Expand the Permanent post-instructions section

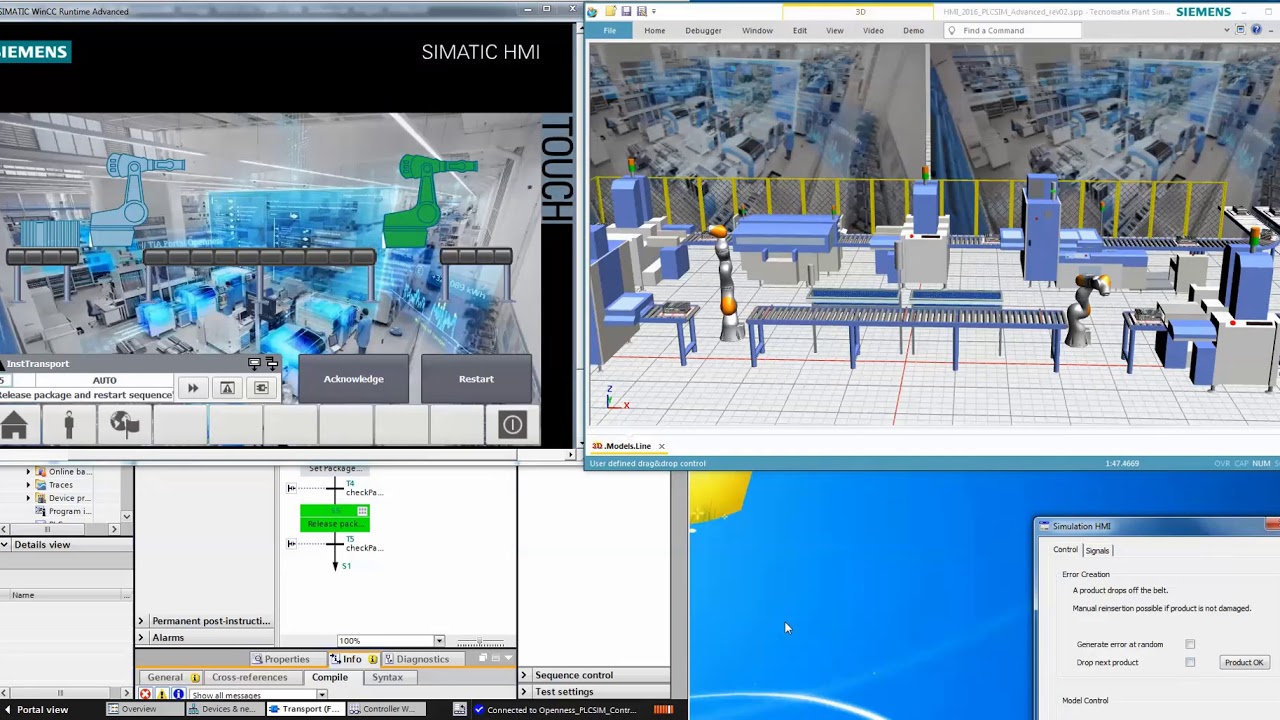point(141,621)
